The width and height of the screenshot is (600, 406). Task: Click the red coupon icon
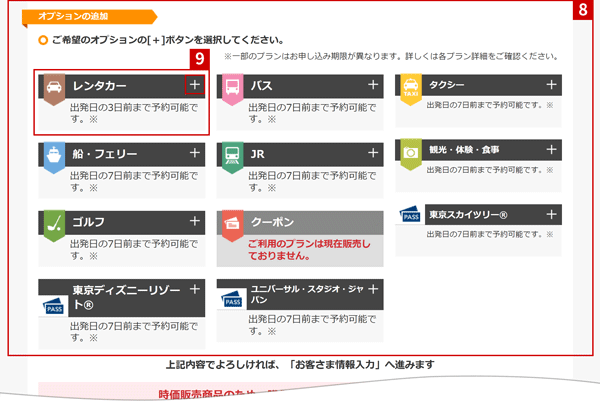[x=231, y=222]
